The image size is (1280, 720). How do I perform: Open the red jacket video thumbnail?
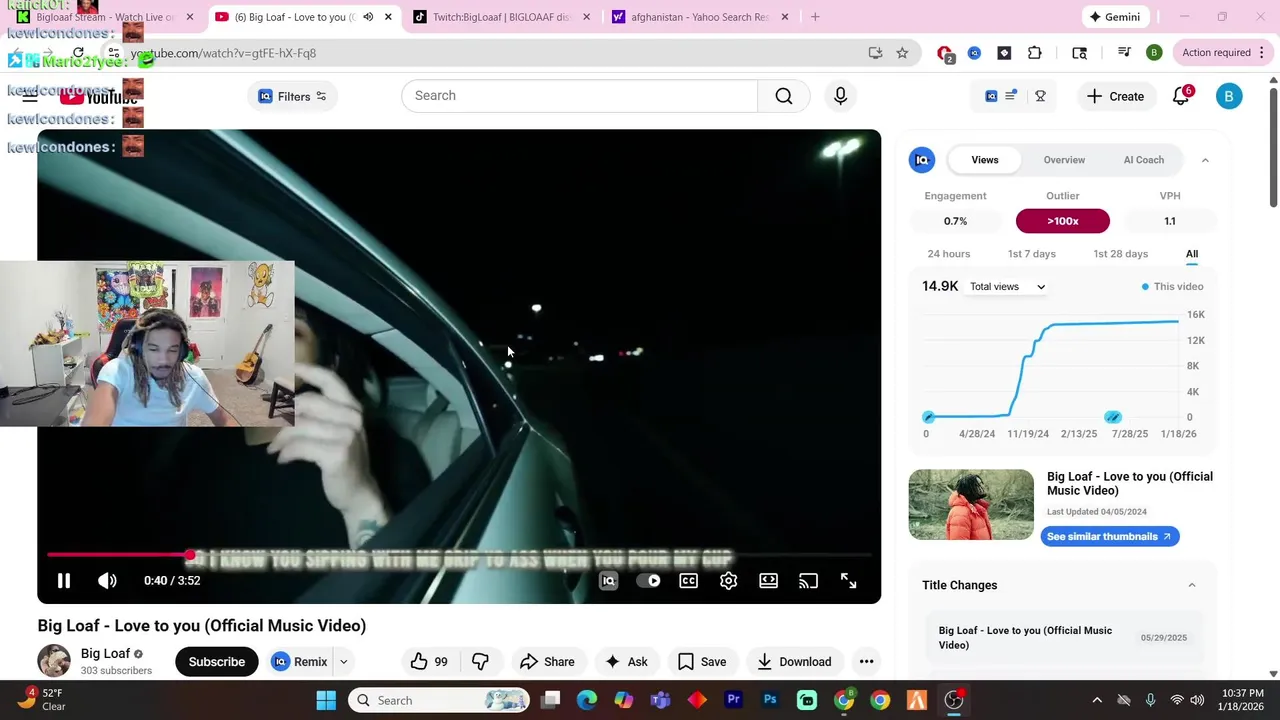tap(971, 505)
